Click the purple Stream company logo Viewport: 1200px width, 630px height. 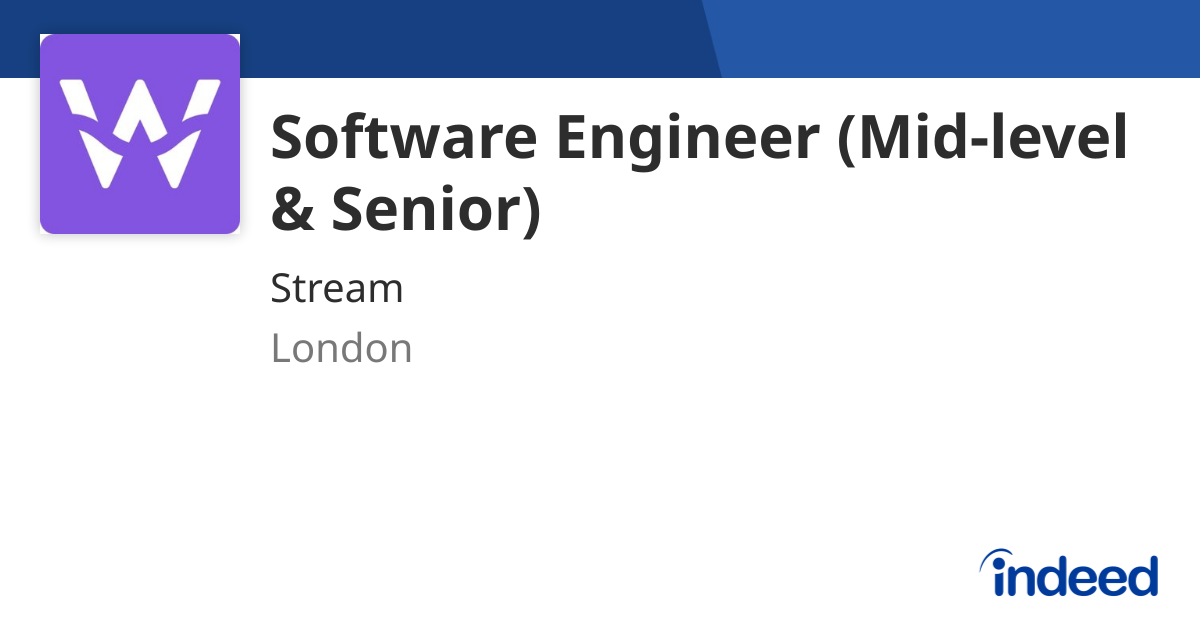coord(140,134)
